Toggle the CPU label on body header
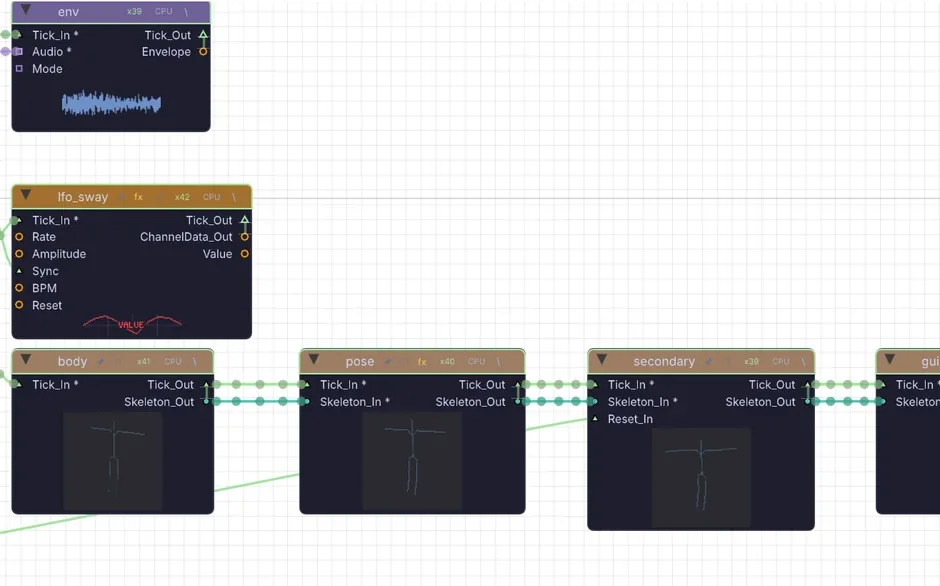This screenshot has height=586, width=940. (x=173, y=362)
